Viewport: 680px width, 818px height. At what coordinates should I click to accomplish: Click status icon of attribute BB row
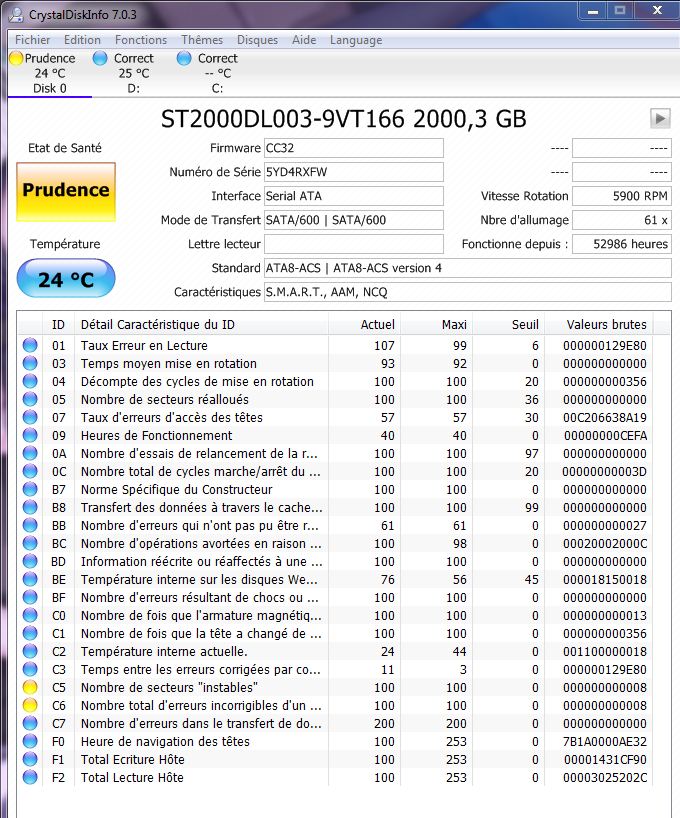[x=30, y=525]
